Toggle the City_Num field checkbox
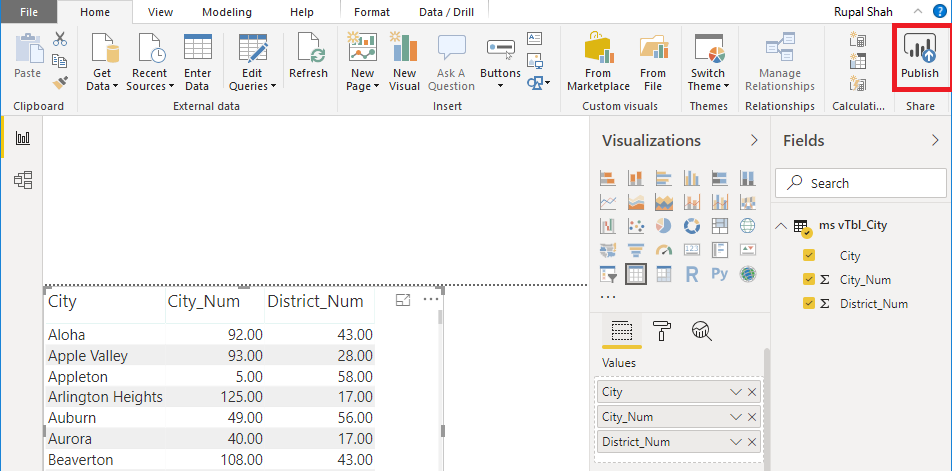The width and height of the screenshot is (952, 471). point(809,280)
